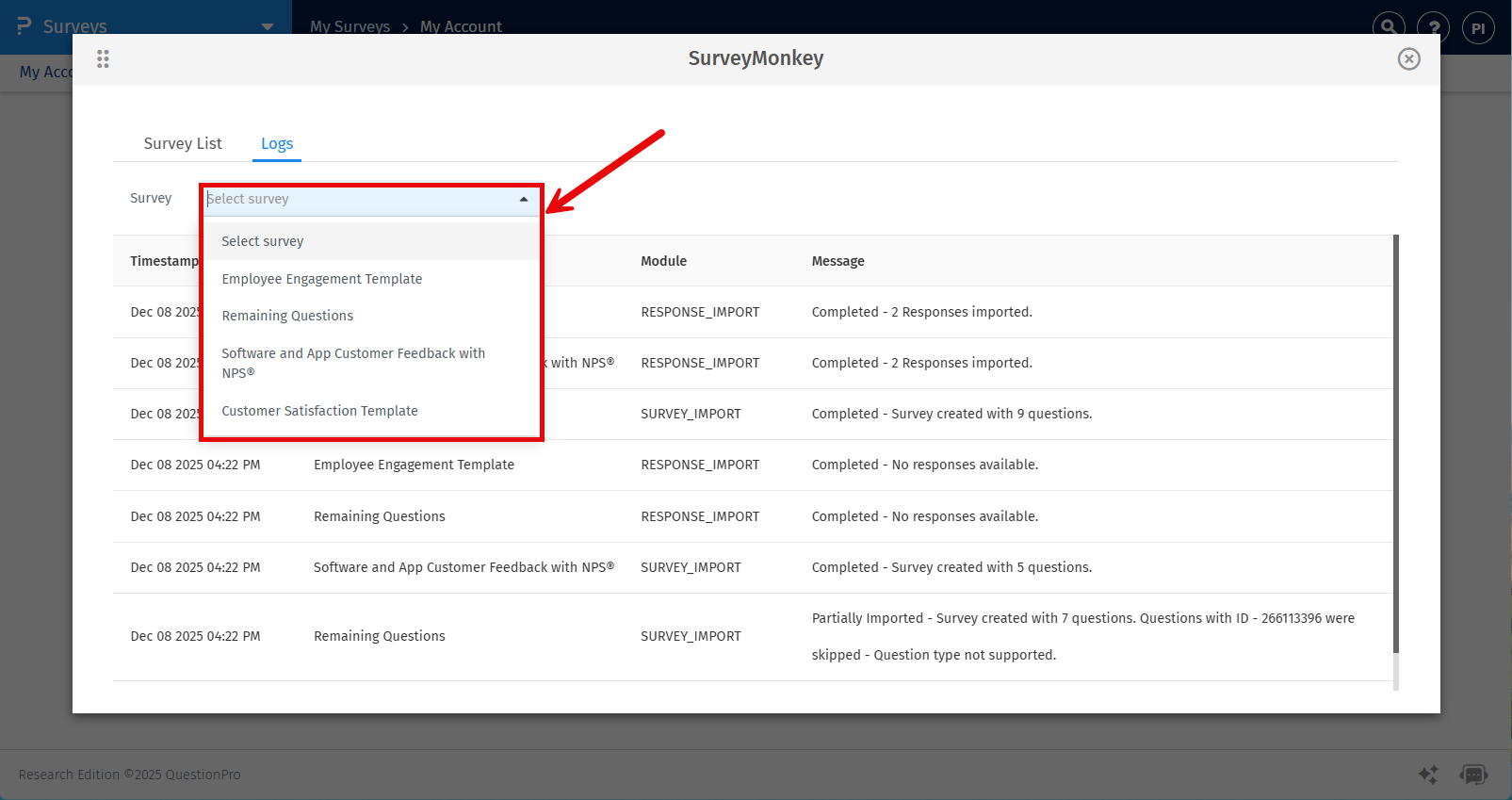The image size is (1512, 800).
Task: Open My Account breadcrumb link
Action: click(x=461, y=26)
